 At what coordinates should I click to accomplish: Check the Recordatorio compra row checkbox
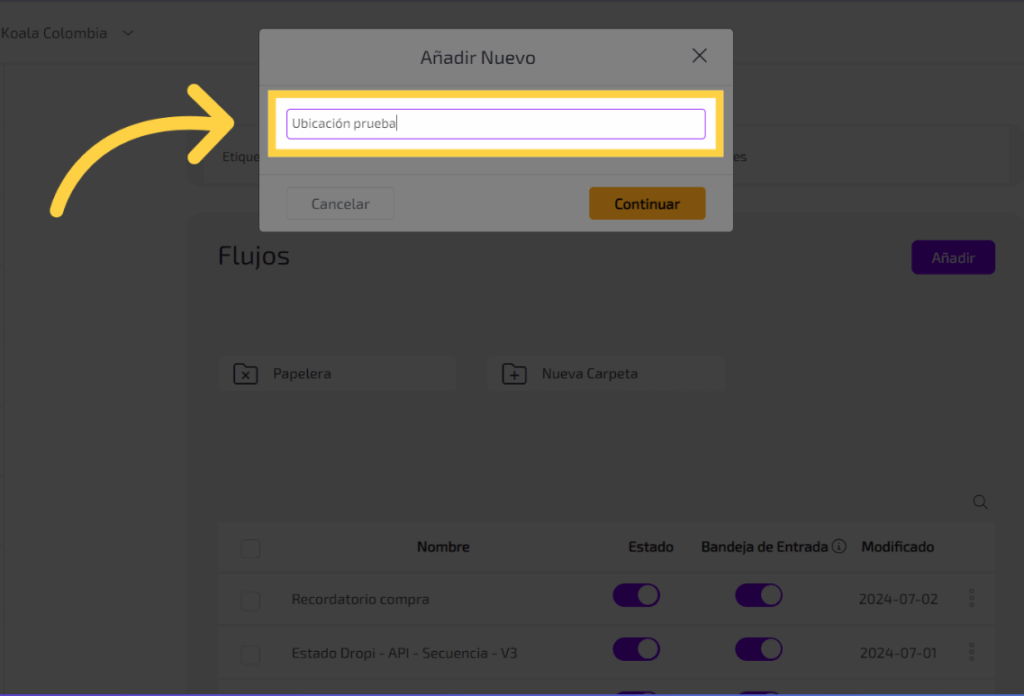(251, 600)
